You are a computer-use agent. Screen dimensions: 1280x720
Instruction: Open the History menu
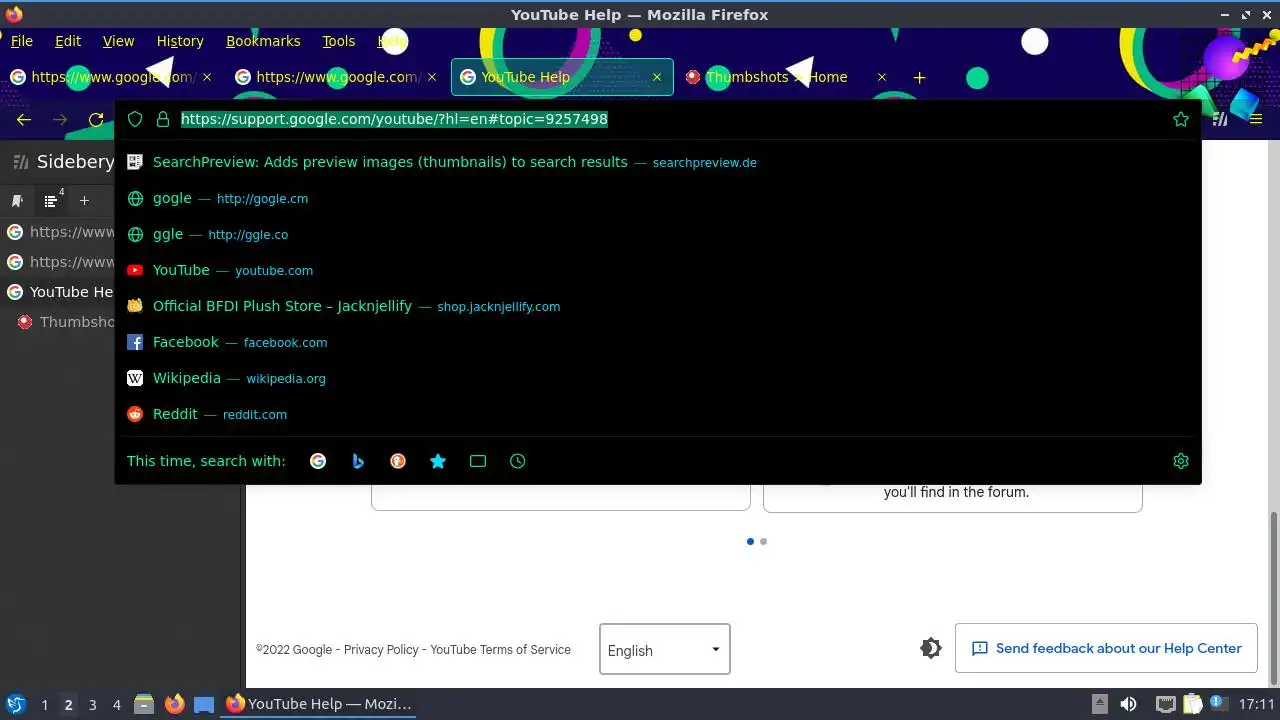click(x=180, y=41)
